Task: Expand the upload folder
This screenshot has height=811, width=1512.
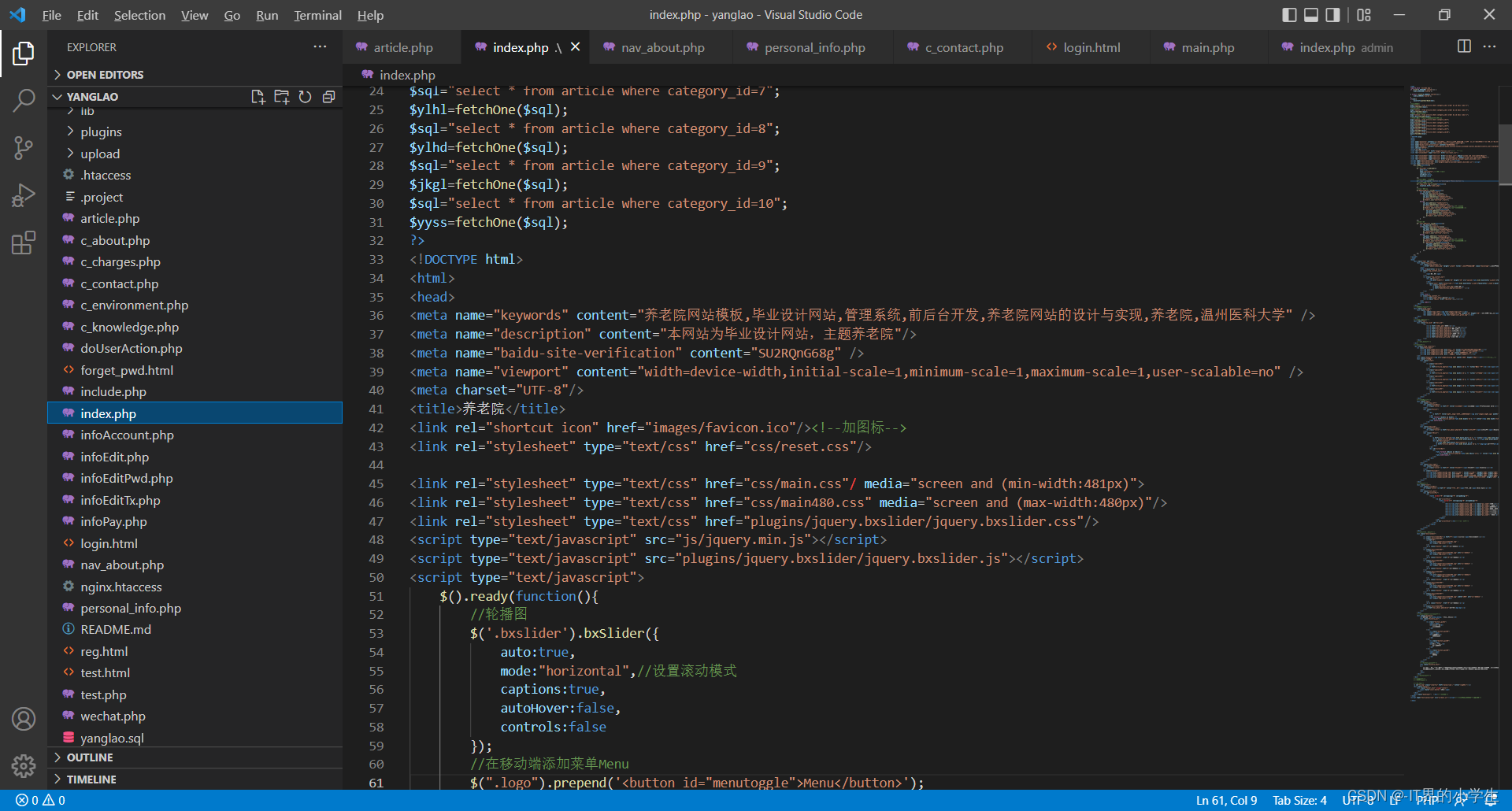Action: pos(195,154)
